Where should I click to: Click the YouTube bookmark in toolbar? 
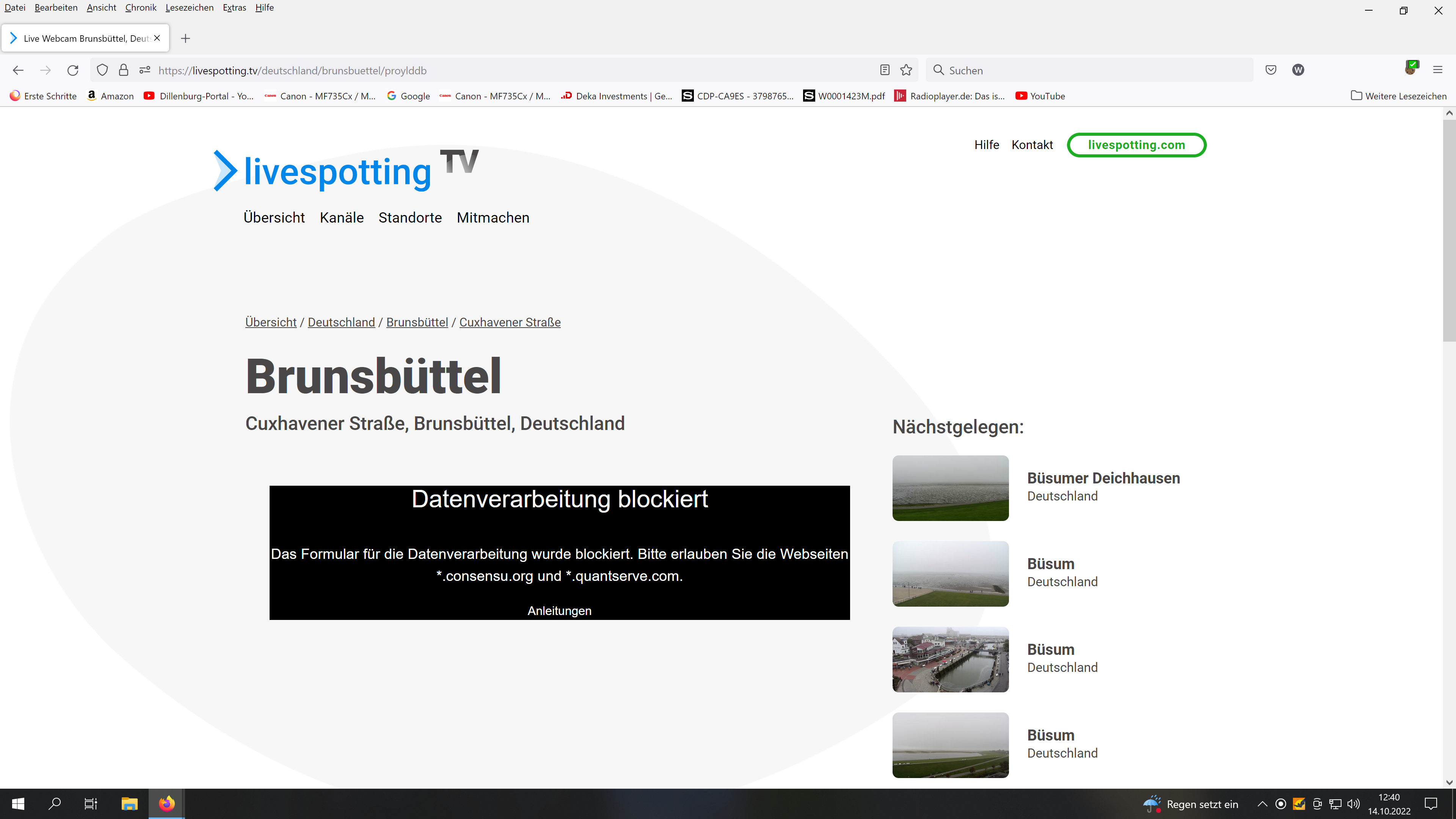1040,96
